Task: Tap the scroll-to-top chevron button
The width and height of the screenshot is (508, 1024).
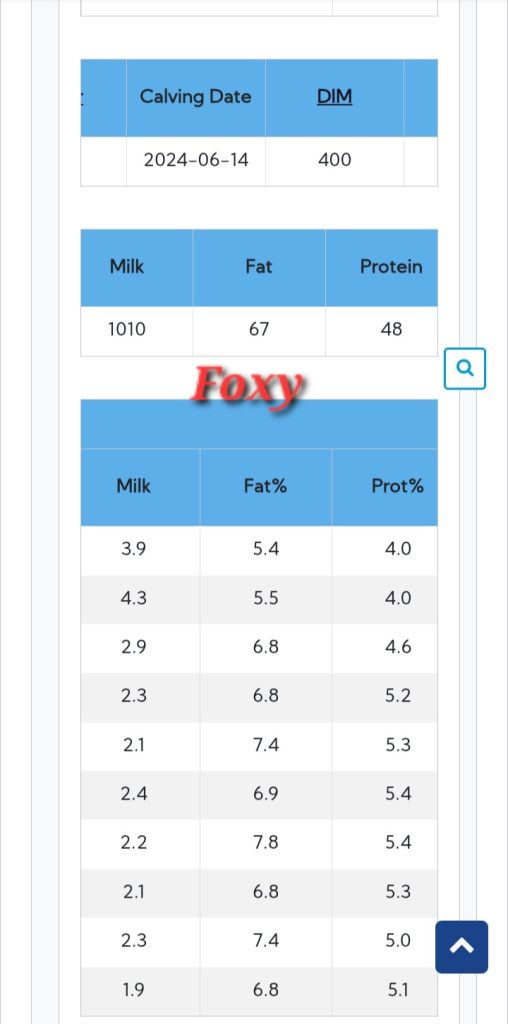Action: [461, 947]
